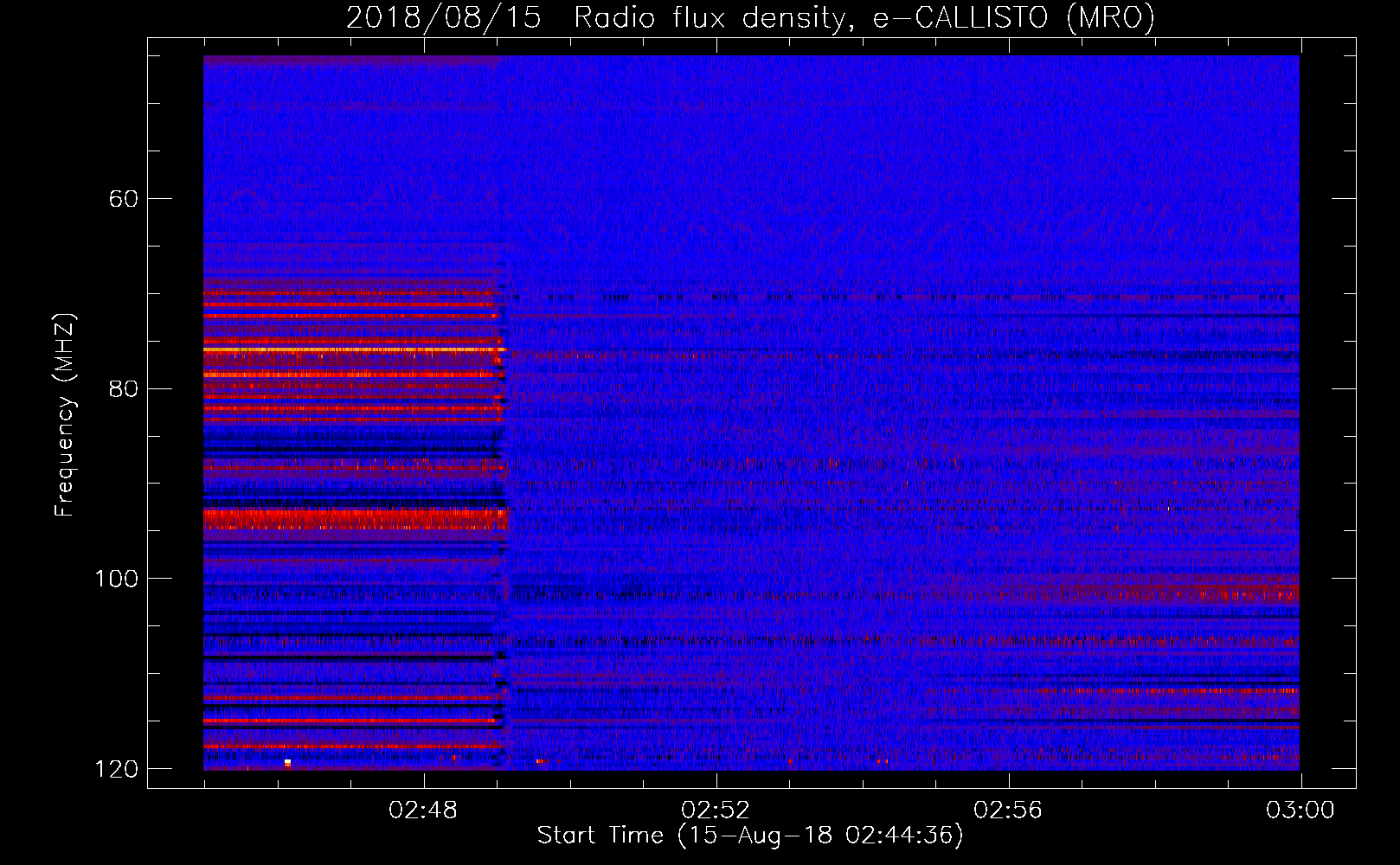Image resolution: width=1400 pixels, height=865 pixels.
Task: Click the "100" frequency tick label
Action: coord(116,579)
